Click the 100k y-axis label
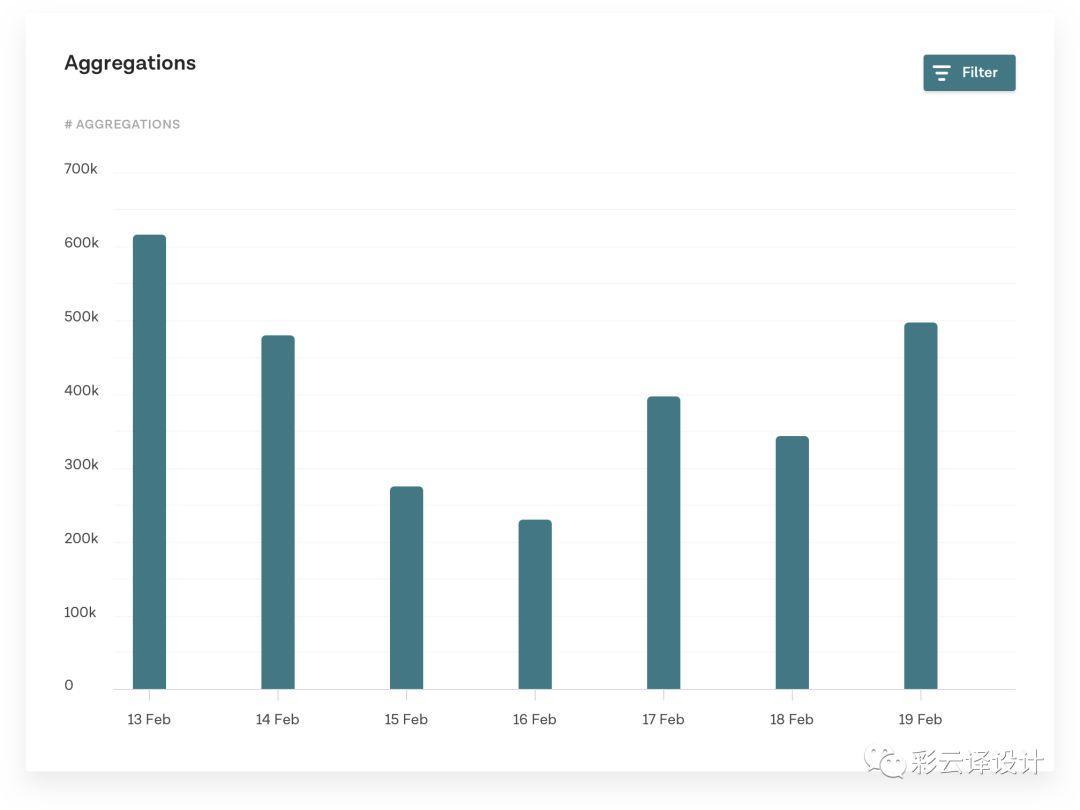1080x810 pixels. point(80,612)
